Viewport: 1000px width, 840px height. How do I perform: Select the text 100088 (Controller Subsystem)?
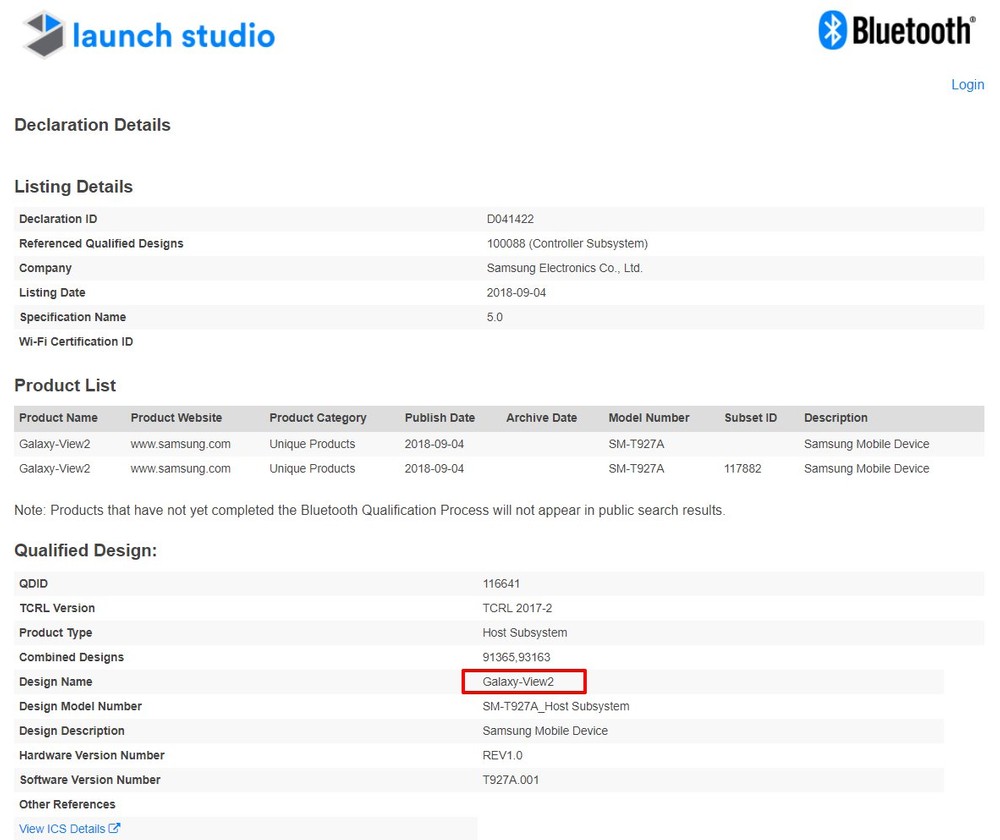(567, 244)
